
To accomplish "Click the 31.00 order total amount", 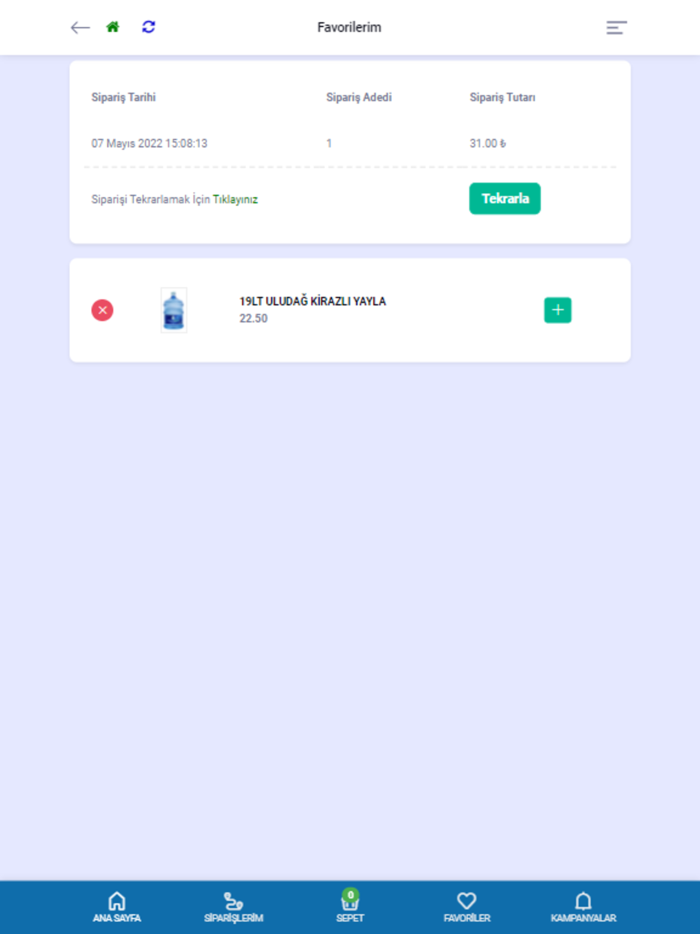I will coord(487,144).
